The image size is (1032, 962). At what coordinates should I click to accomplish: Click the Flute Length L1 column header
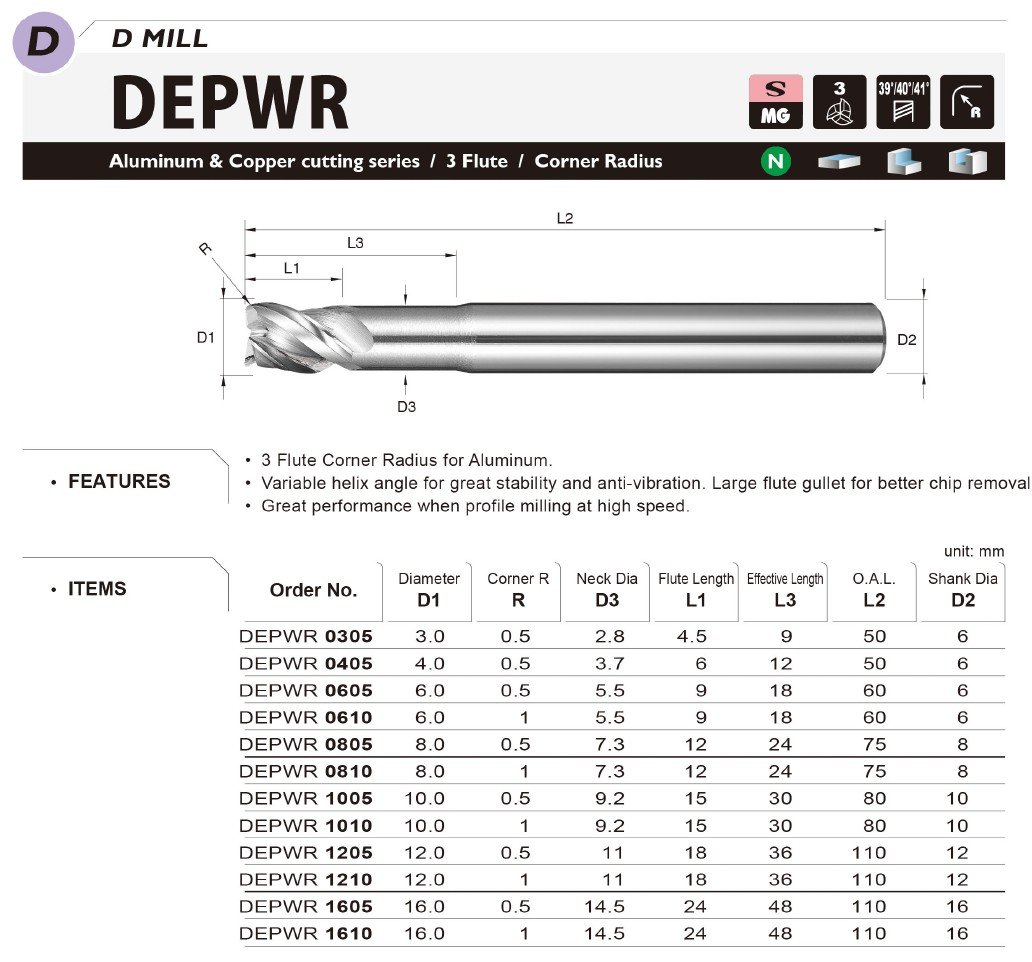(696, 590)
